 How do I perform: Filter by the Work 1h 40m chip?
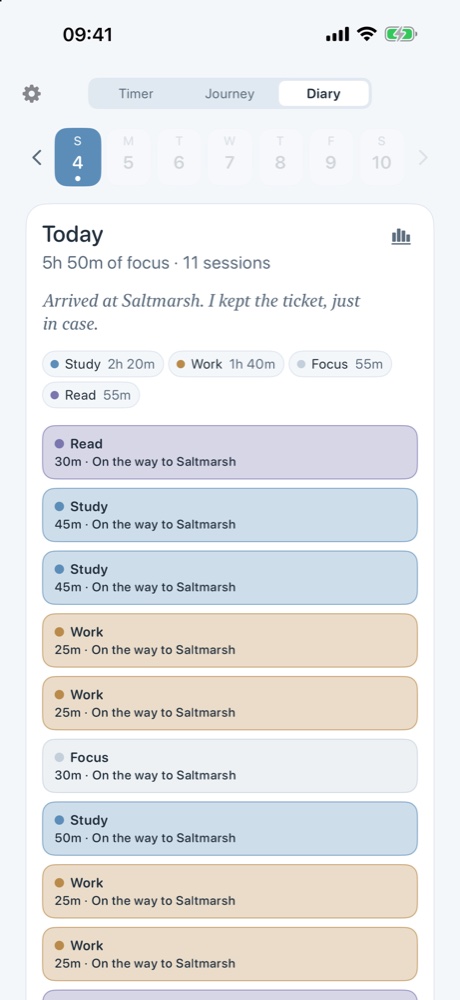tap(226, 364)
